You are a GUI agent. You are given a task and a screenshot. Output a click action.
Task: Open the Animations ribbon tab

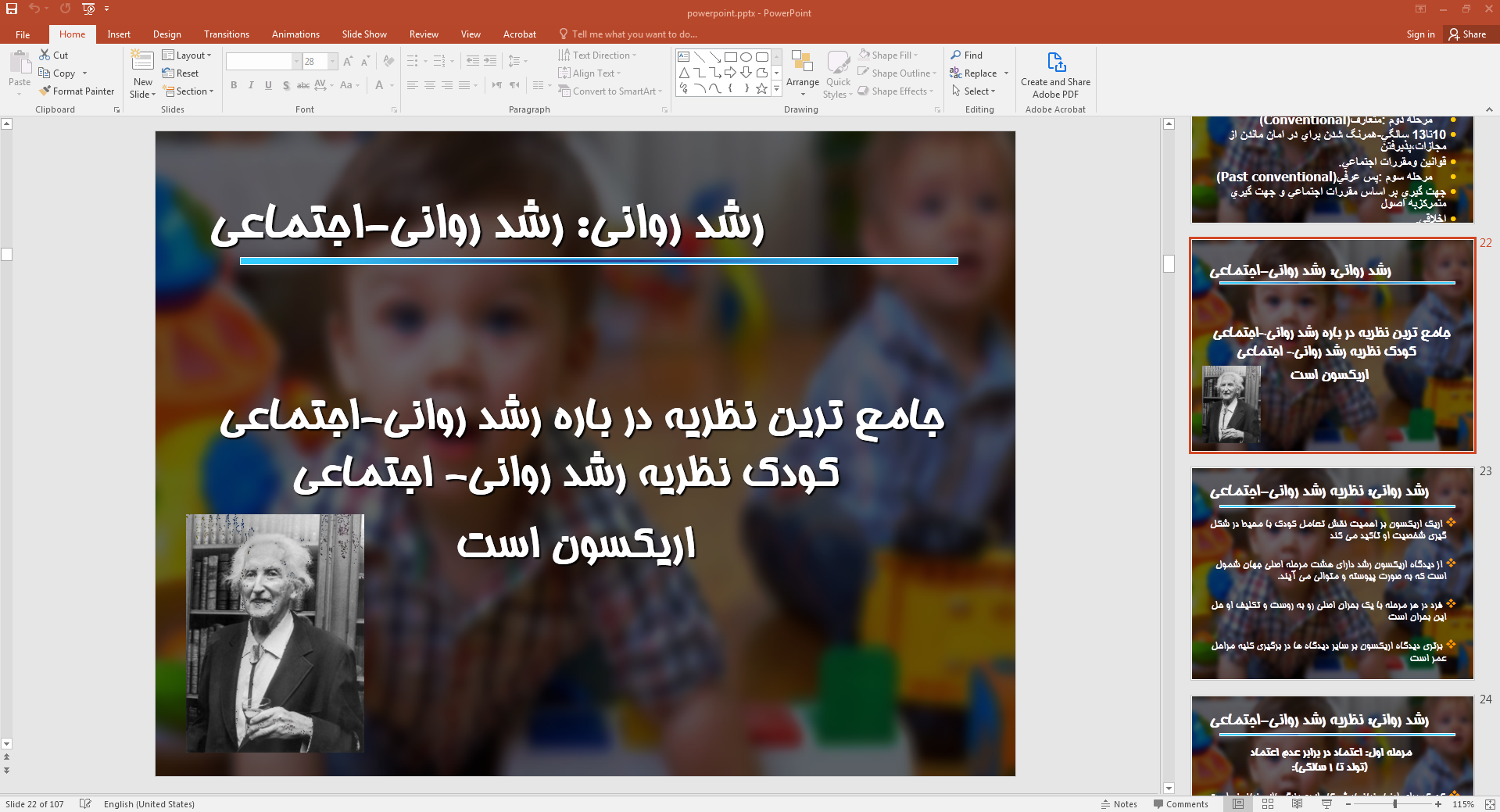[x=295, y=34]
